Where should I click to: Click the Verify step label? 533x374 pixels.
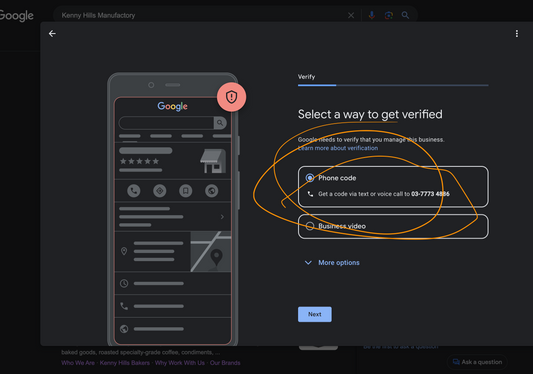(306, 77)
